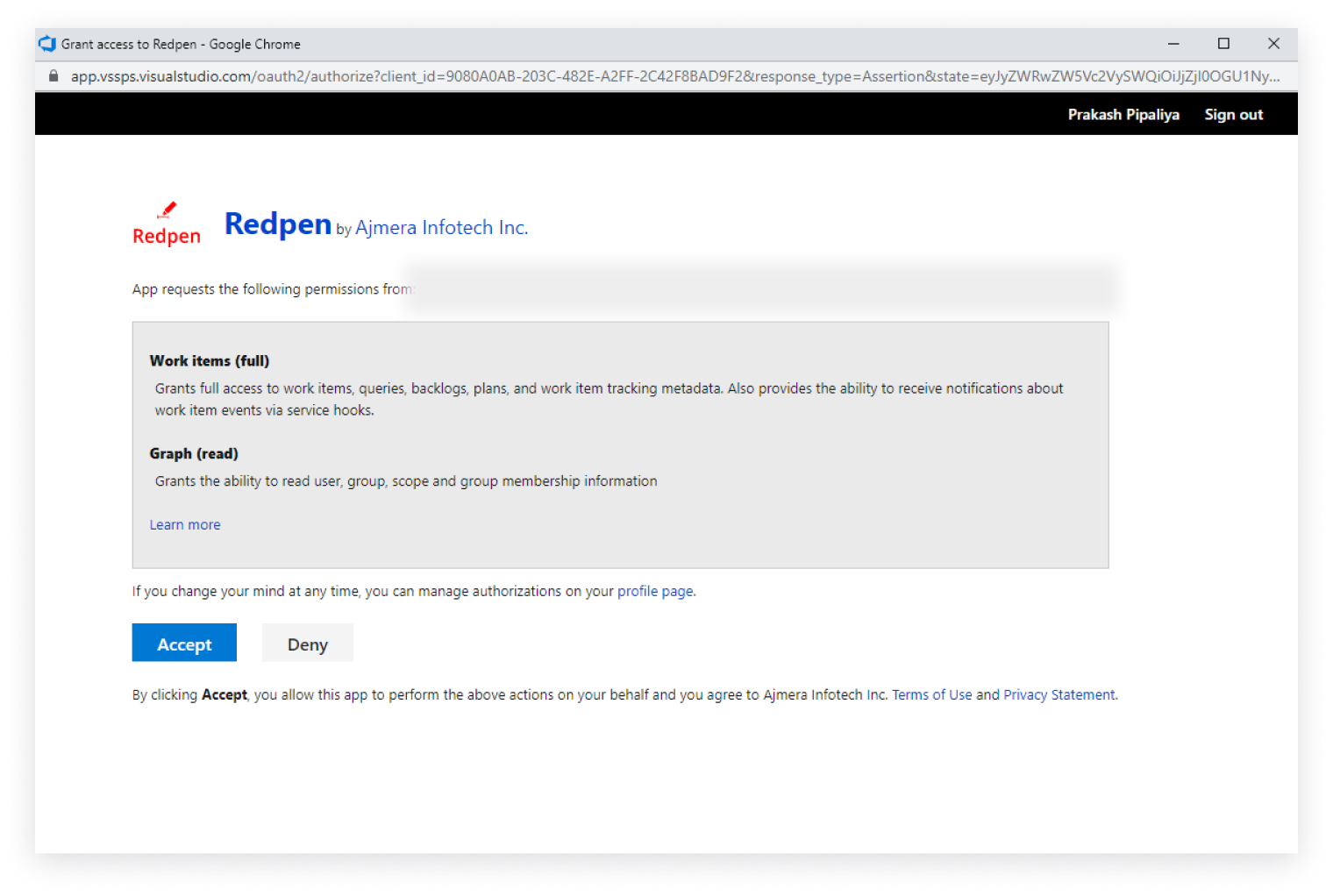Screen dimensions: 1333x896
Task: Click the Graph read permission description text
Action: (406, 481)
